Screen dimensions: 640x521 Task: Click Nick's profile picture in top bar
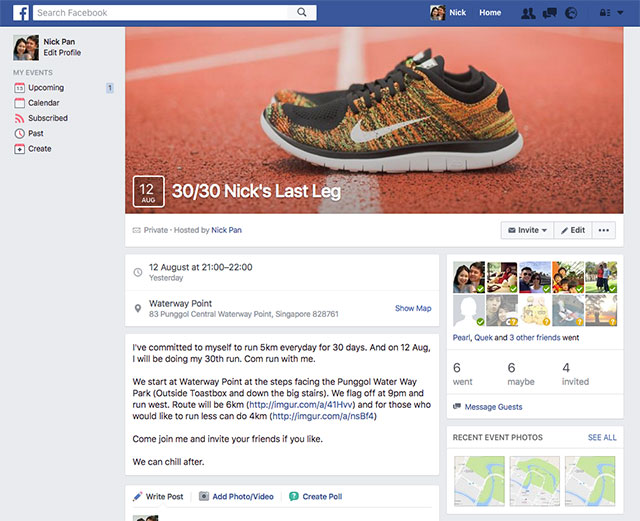(438, 13)
